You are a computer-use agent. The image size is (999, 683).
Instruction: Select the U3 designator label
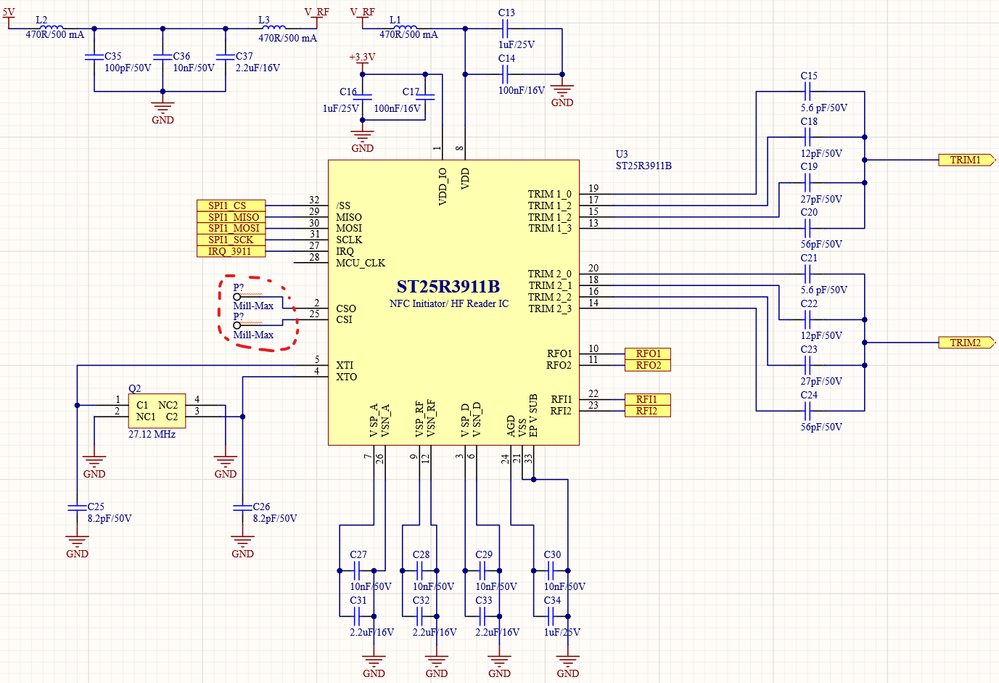(x=622, y=154)
